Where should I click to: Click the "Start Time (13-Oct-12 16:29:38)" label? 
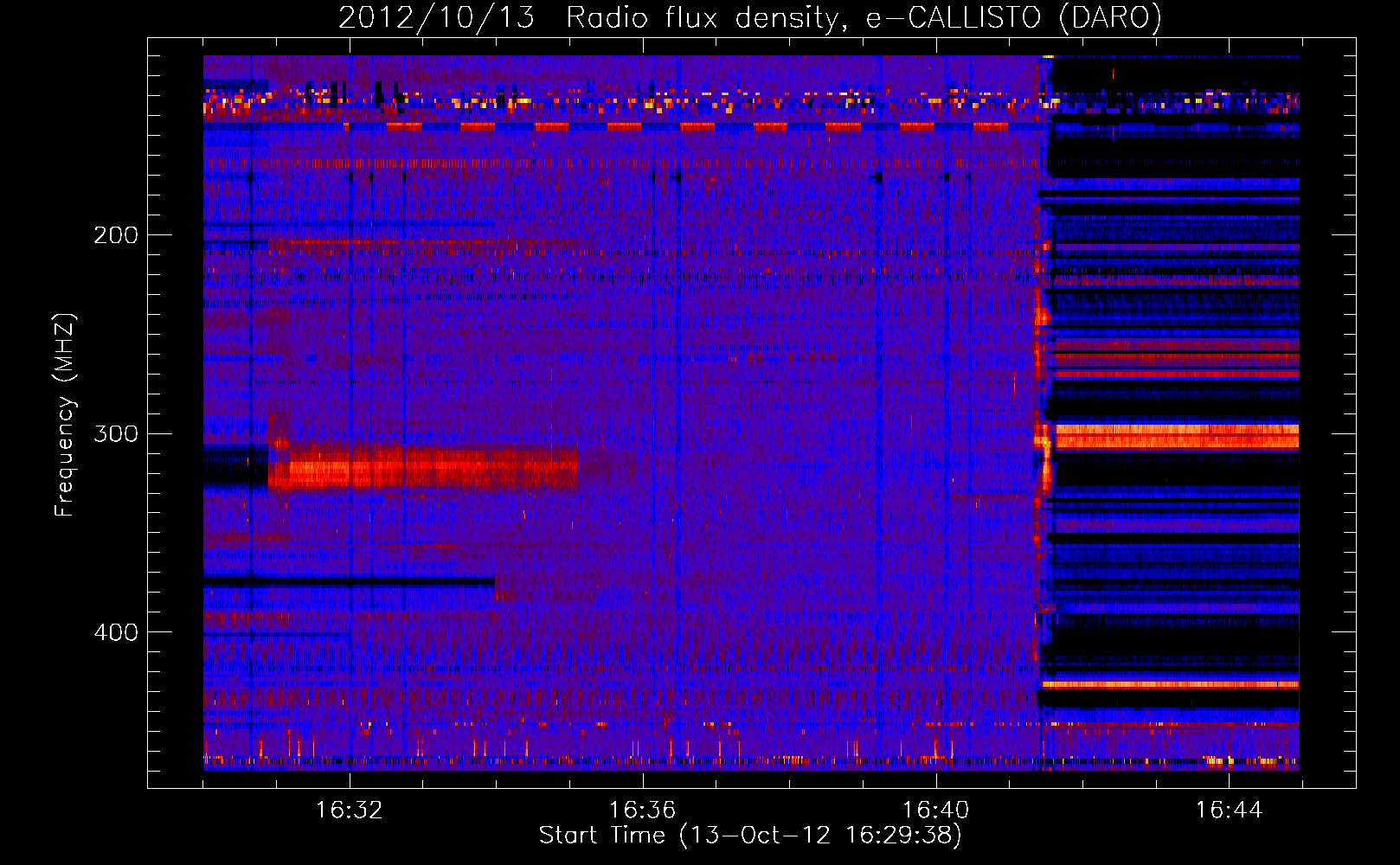(x=749, y=835)
